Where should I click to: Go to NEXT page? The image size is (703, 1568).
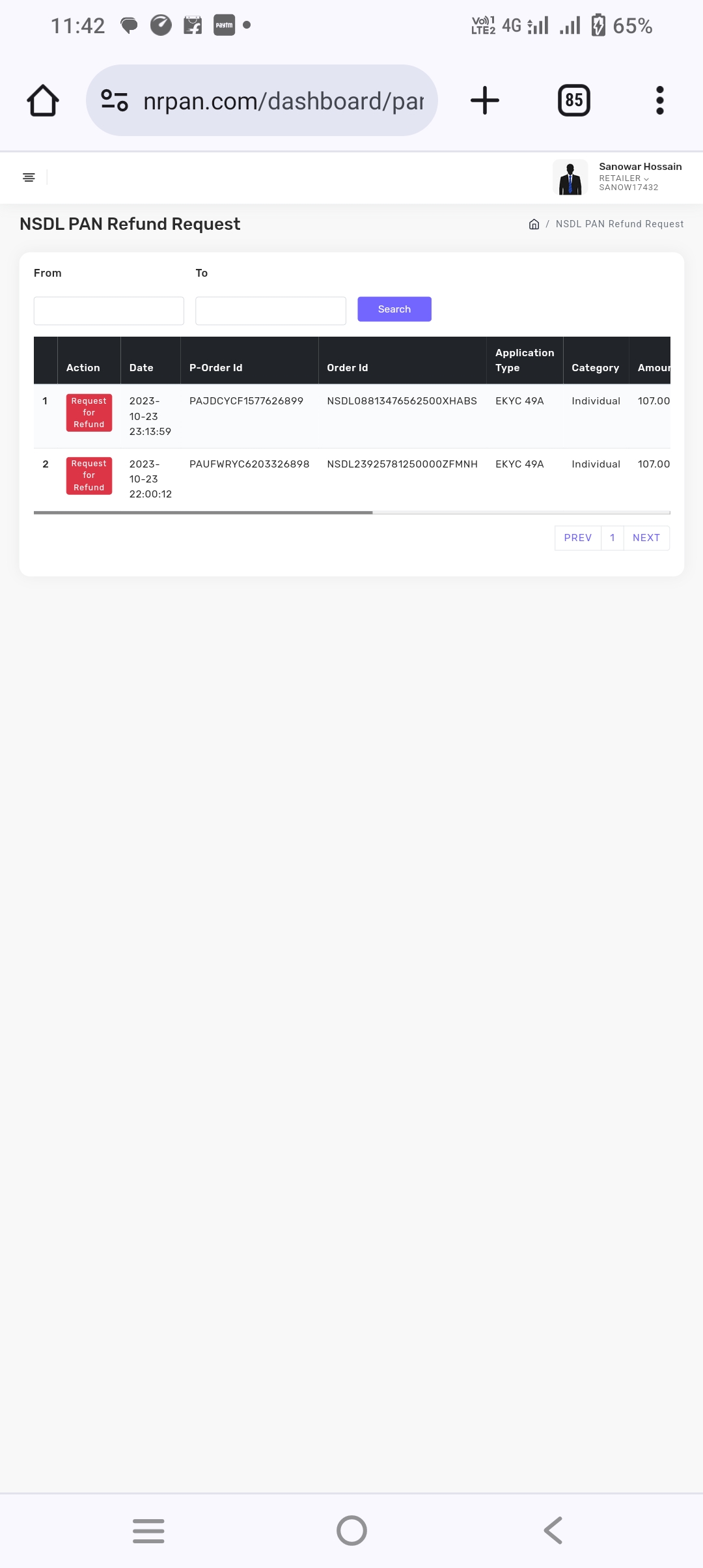pos(646,538)
